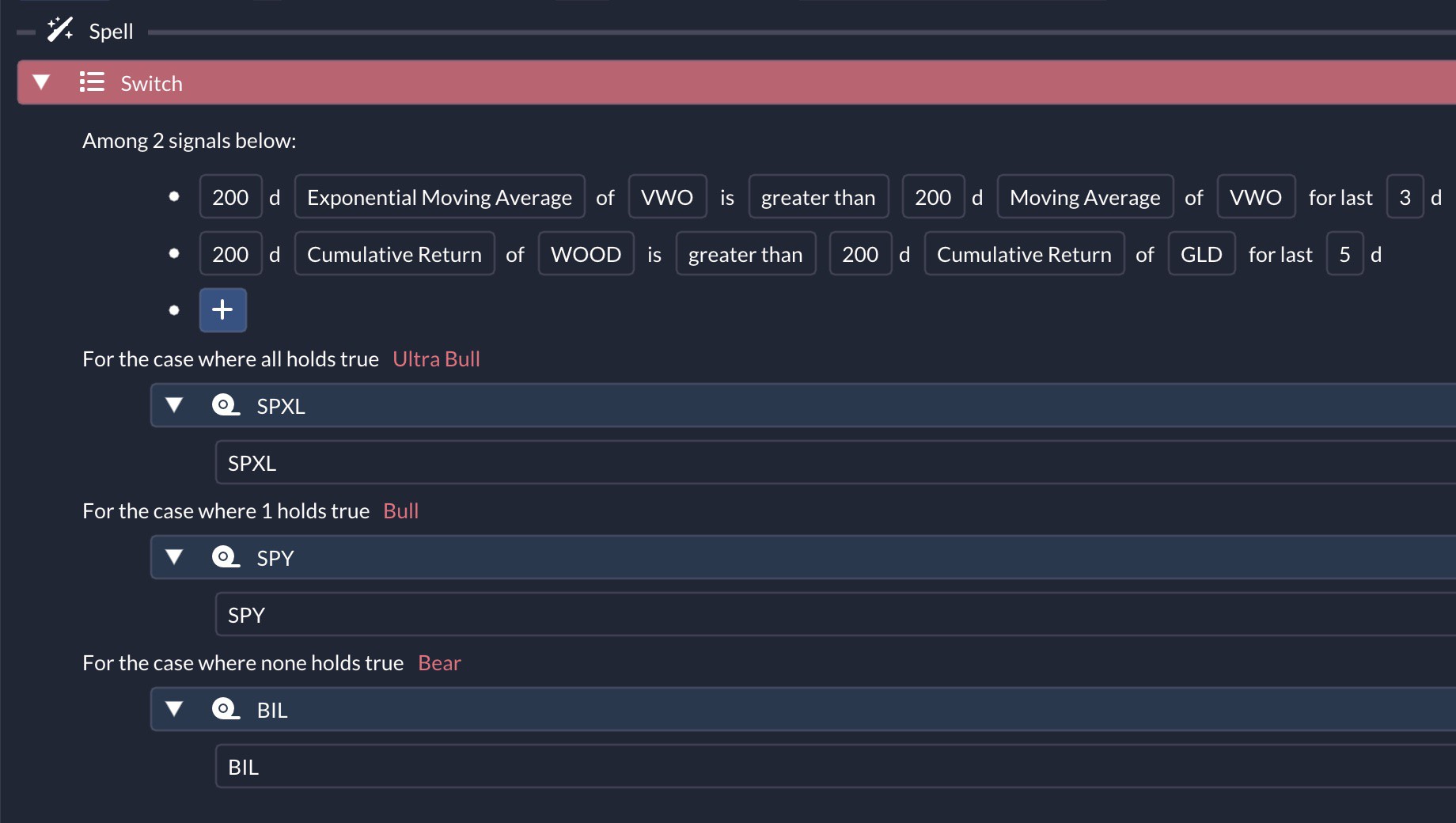Screen dimensions: 1456x823
Task: Rename the Bull case label
Action: [x=400, y=510]
